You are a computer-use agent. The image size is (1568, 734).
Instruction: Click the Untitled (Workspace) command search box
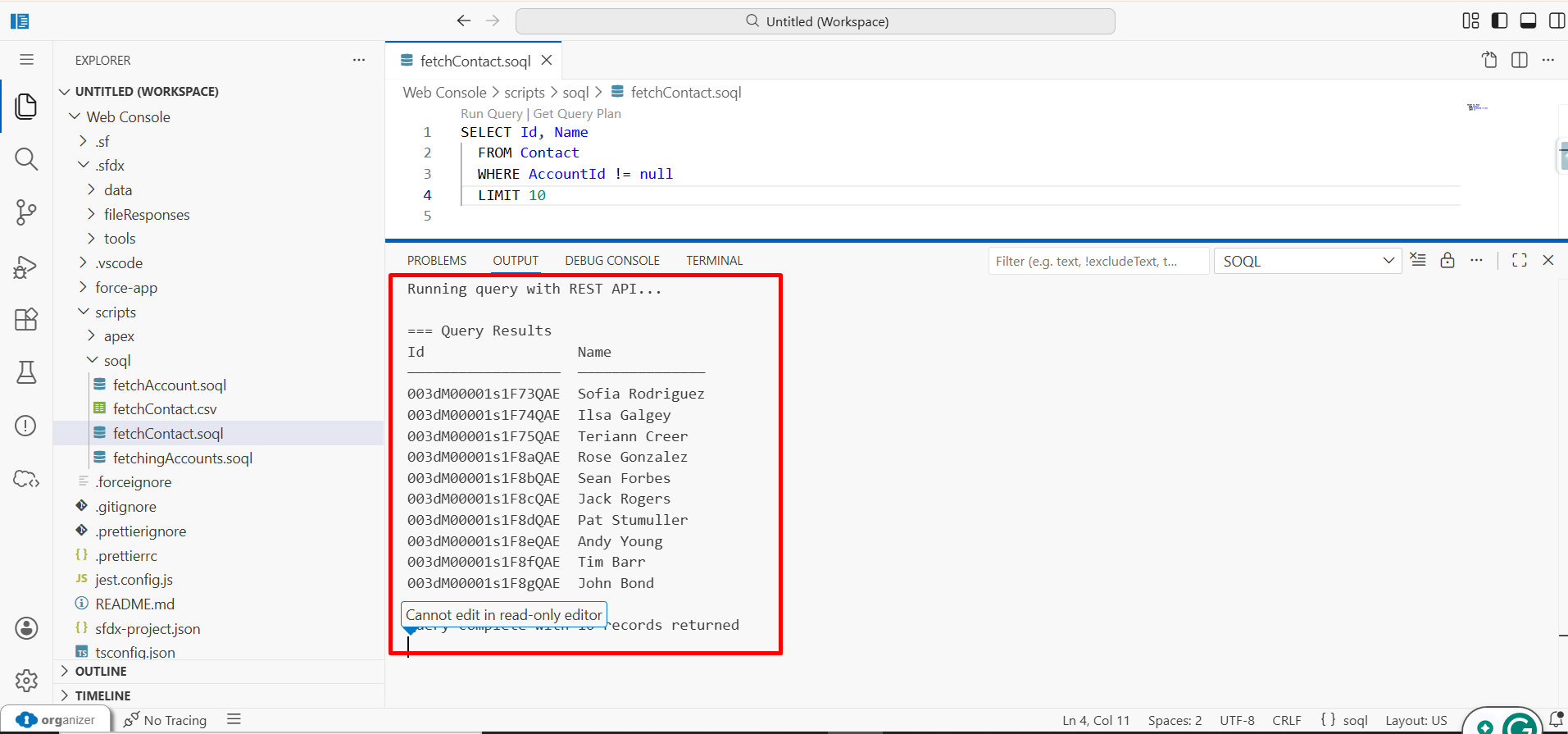point(815,21)
